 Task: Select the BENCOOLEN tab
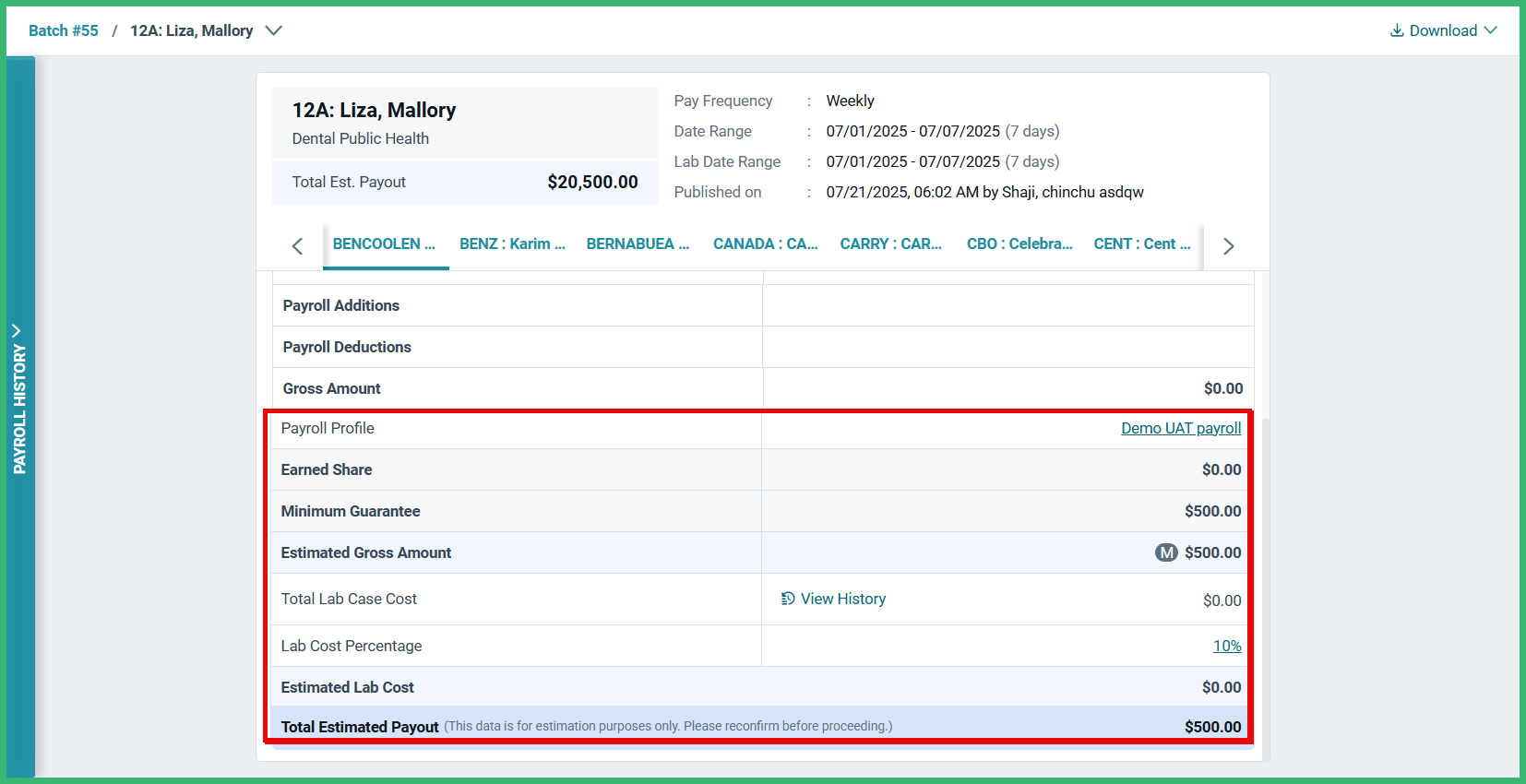pos(384,244)
